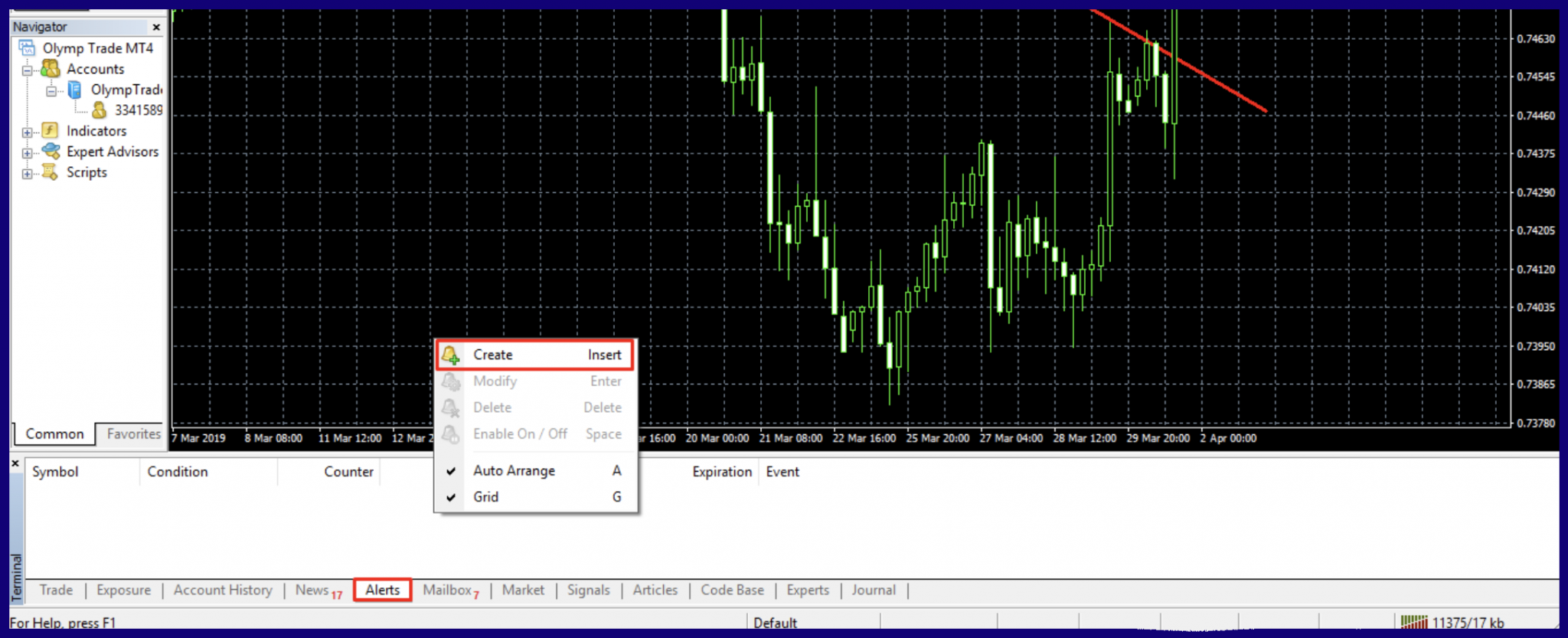Open the Code Base tab
This screenshot has width=1568, height=638.
(x=732, y=590)
